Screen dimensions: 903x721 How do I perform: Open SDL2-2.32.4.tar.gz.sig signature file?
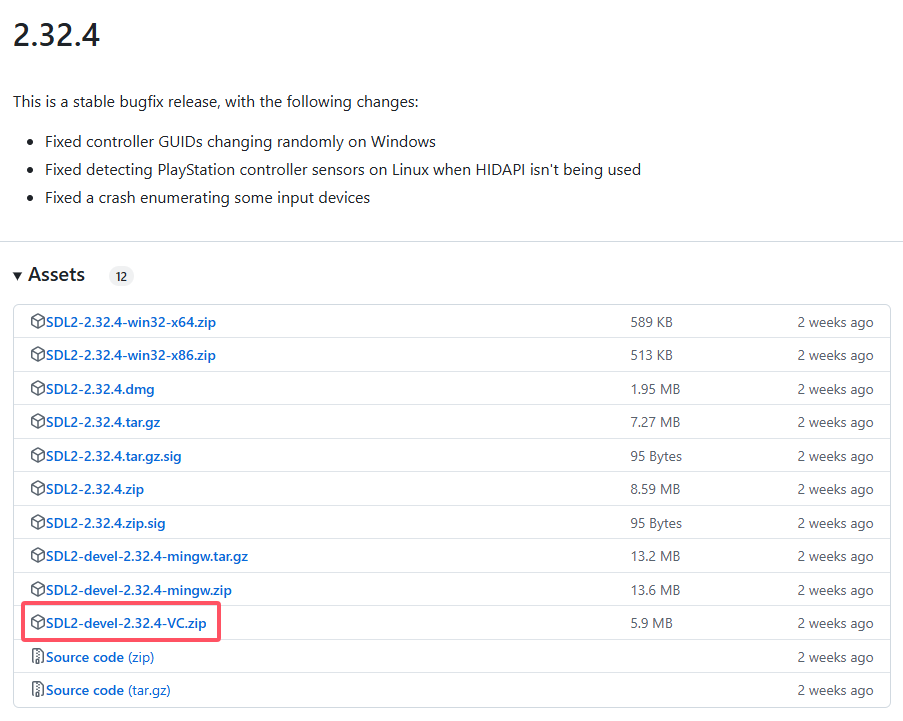(113, 456)
